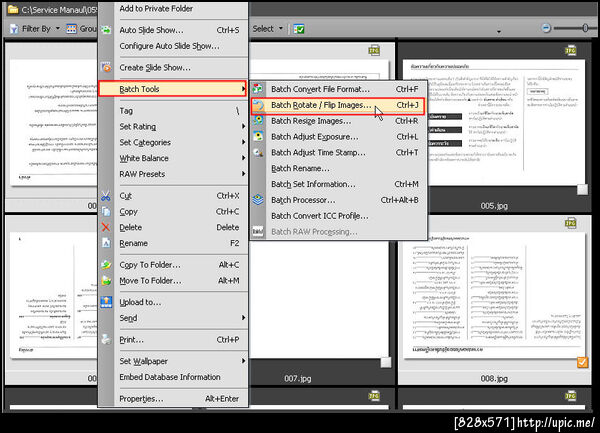The height and width of the screenshot is (433, 600).
Task: Click the JPG badge on 008.jpg
Action: tap(571, 223)
